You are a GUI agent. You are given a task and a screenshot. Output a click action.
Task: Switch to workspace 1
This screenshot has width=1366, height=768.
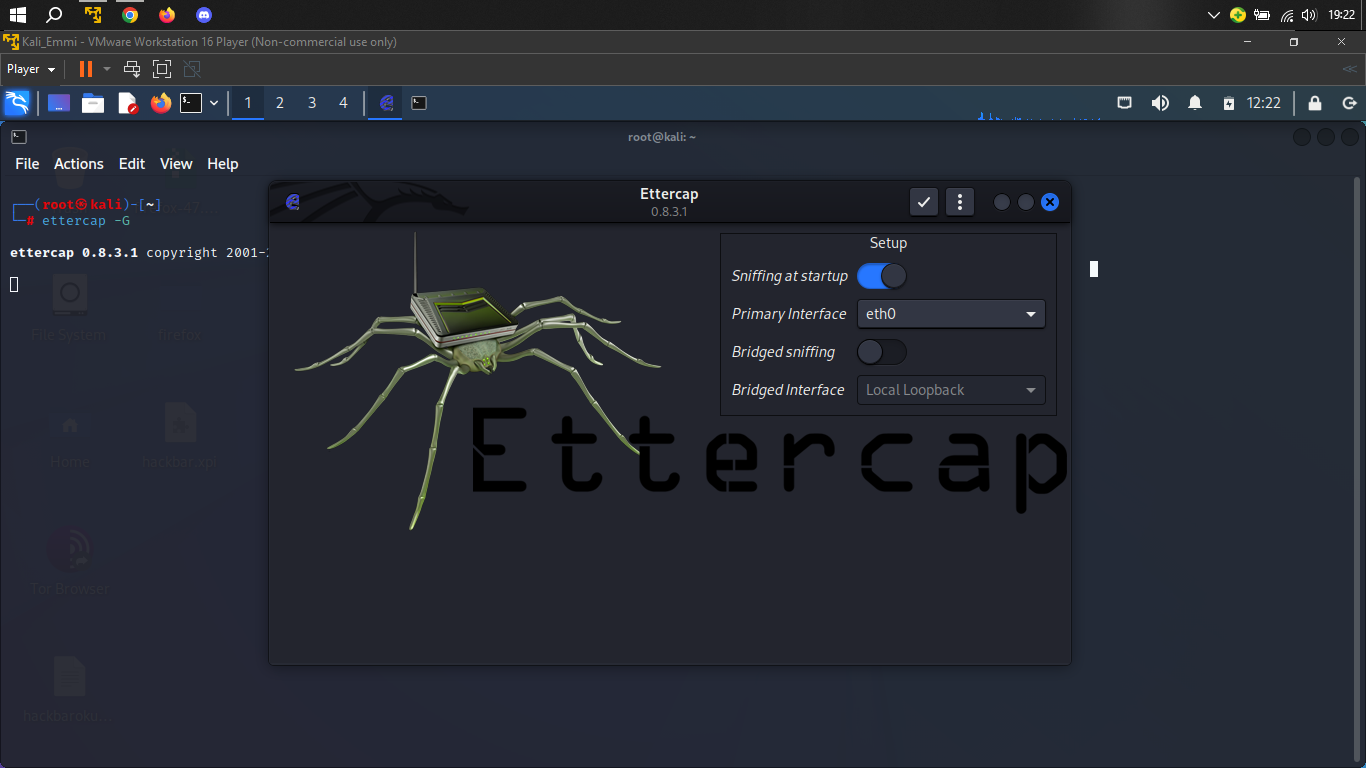tap(248, 103)
